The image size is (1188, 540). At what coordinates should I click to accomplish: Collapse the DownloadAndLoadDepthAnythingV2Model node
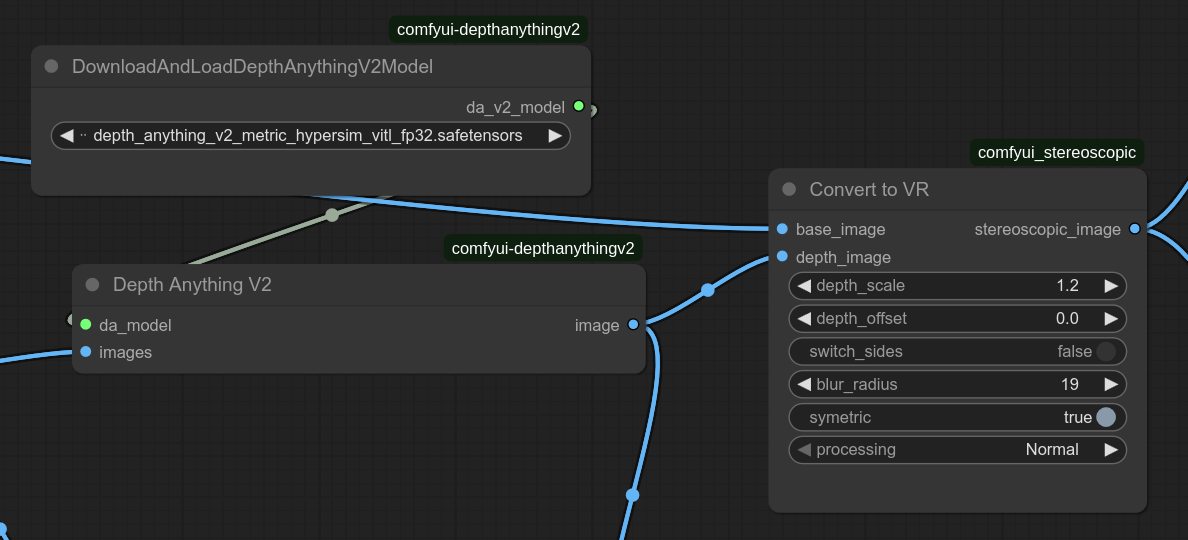pos(52,67)
